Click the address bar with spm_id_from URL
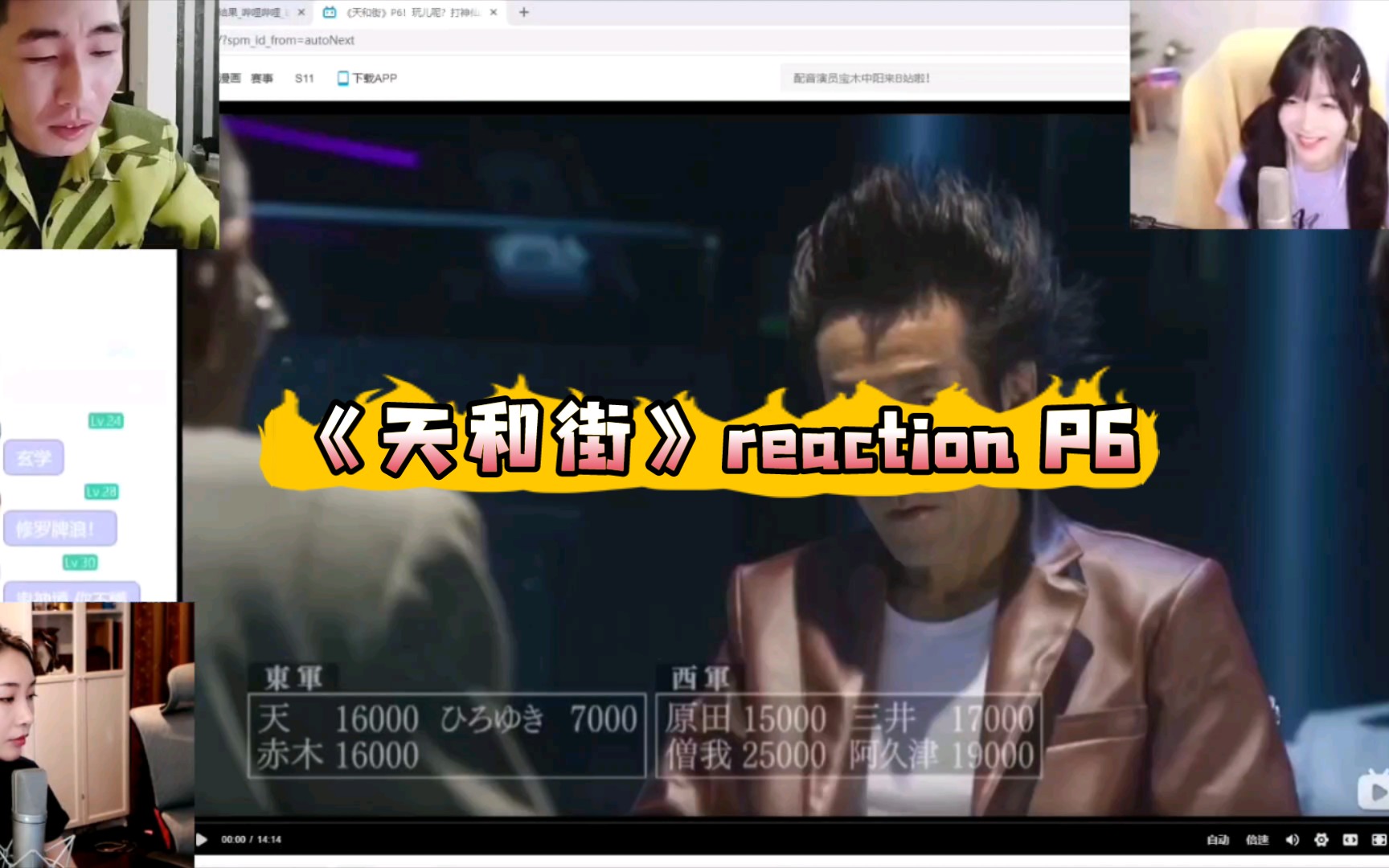This screenshot has width=1389, height=868. [674, 40]
